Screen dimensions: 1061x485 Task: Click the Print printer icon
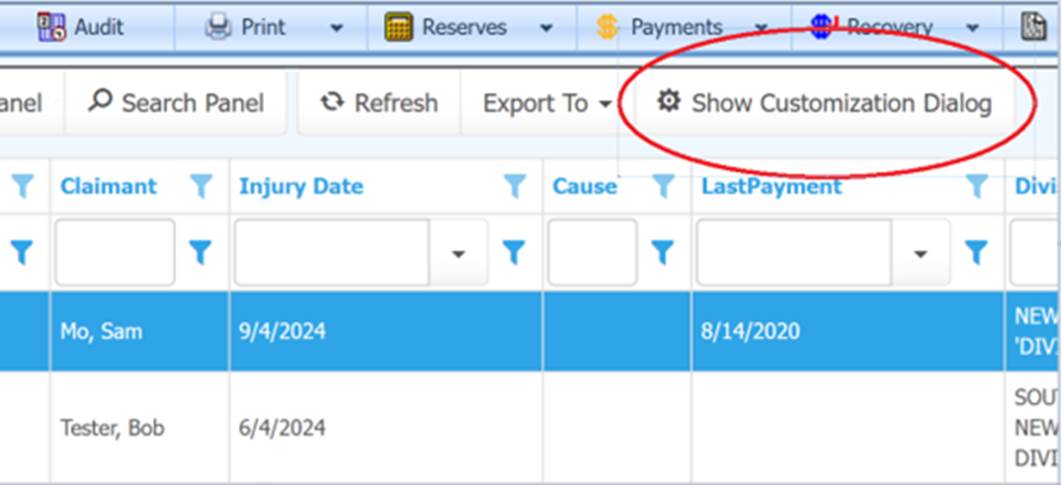point(218,27)
